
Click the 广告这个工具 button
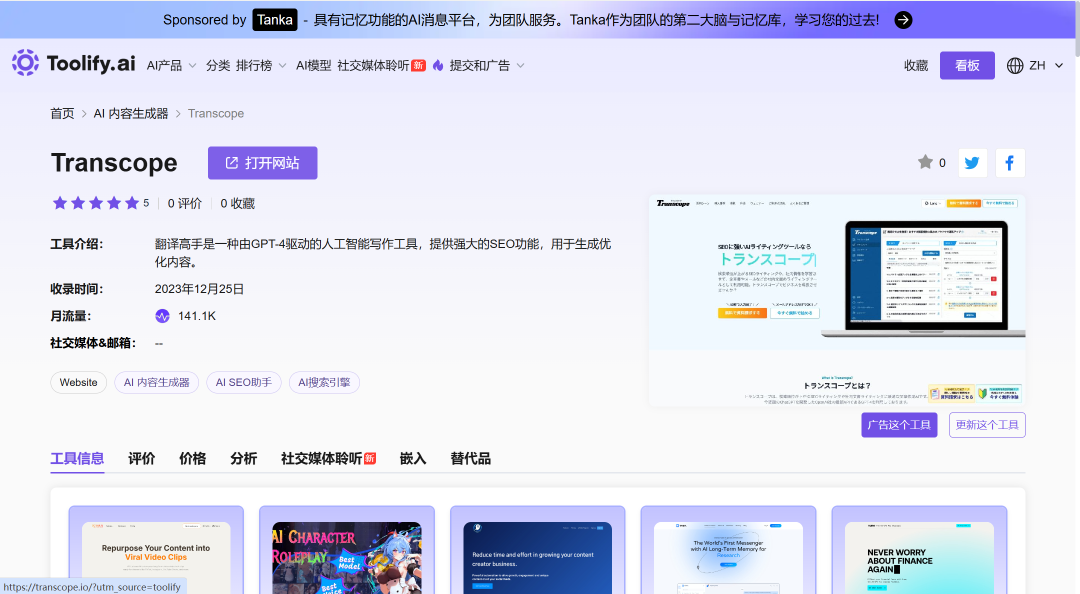coord(899,424)
